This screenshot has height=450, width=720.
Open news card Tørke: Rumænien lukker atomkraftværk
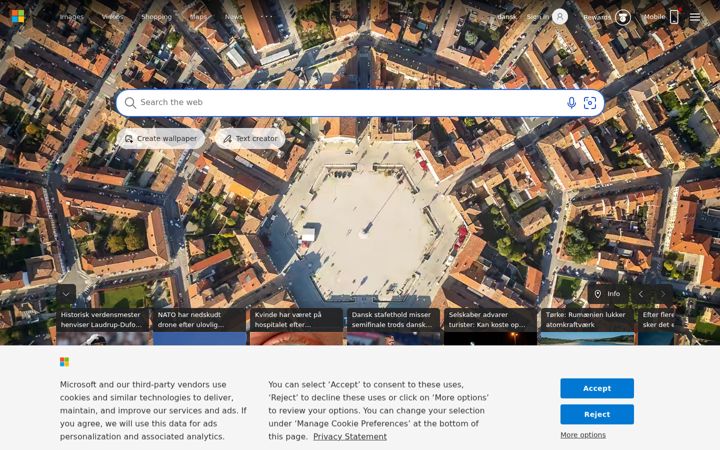click(587, 326)
